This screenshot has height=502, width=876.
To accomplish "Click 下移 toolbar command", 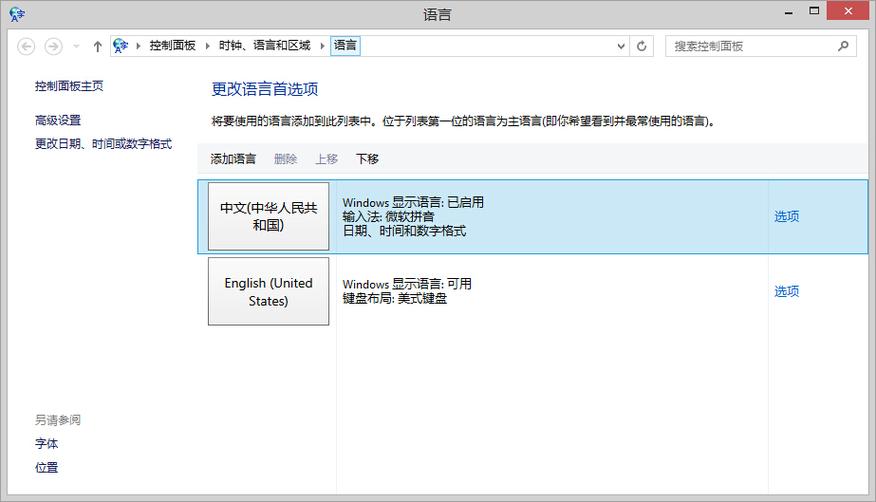I will coord(367,159).
